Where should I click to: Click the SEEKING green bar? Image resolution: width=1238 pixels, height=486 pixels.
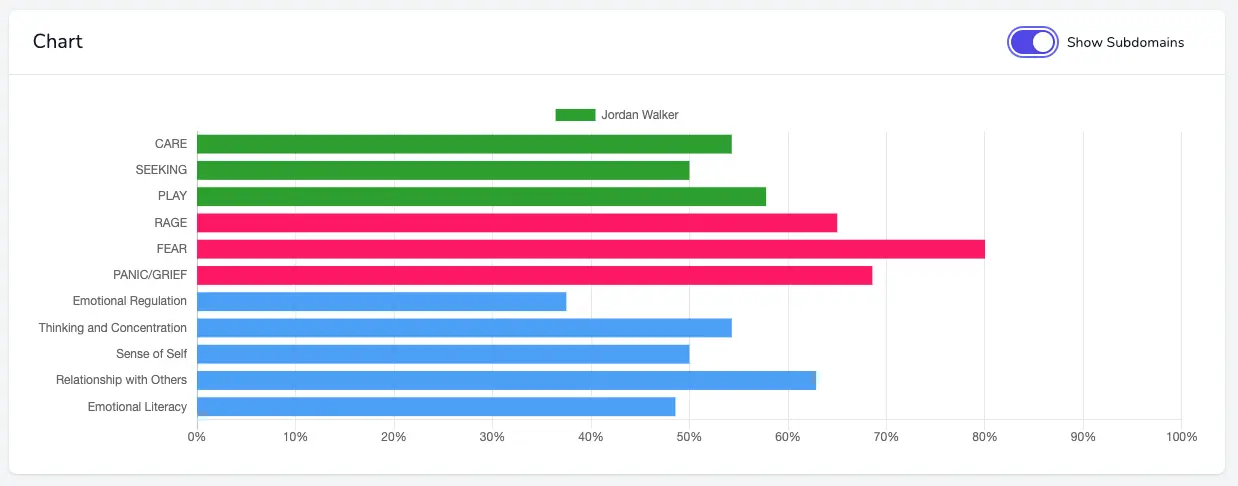pos(443,170)
